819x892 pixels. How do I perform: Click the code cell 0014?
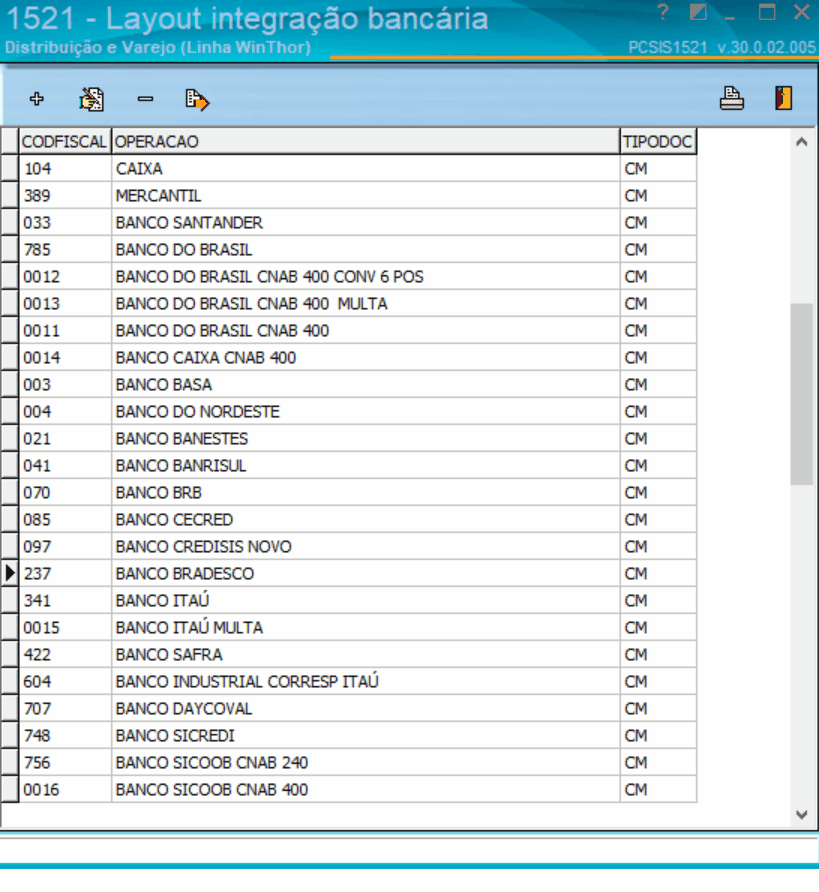[65, 358]
